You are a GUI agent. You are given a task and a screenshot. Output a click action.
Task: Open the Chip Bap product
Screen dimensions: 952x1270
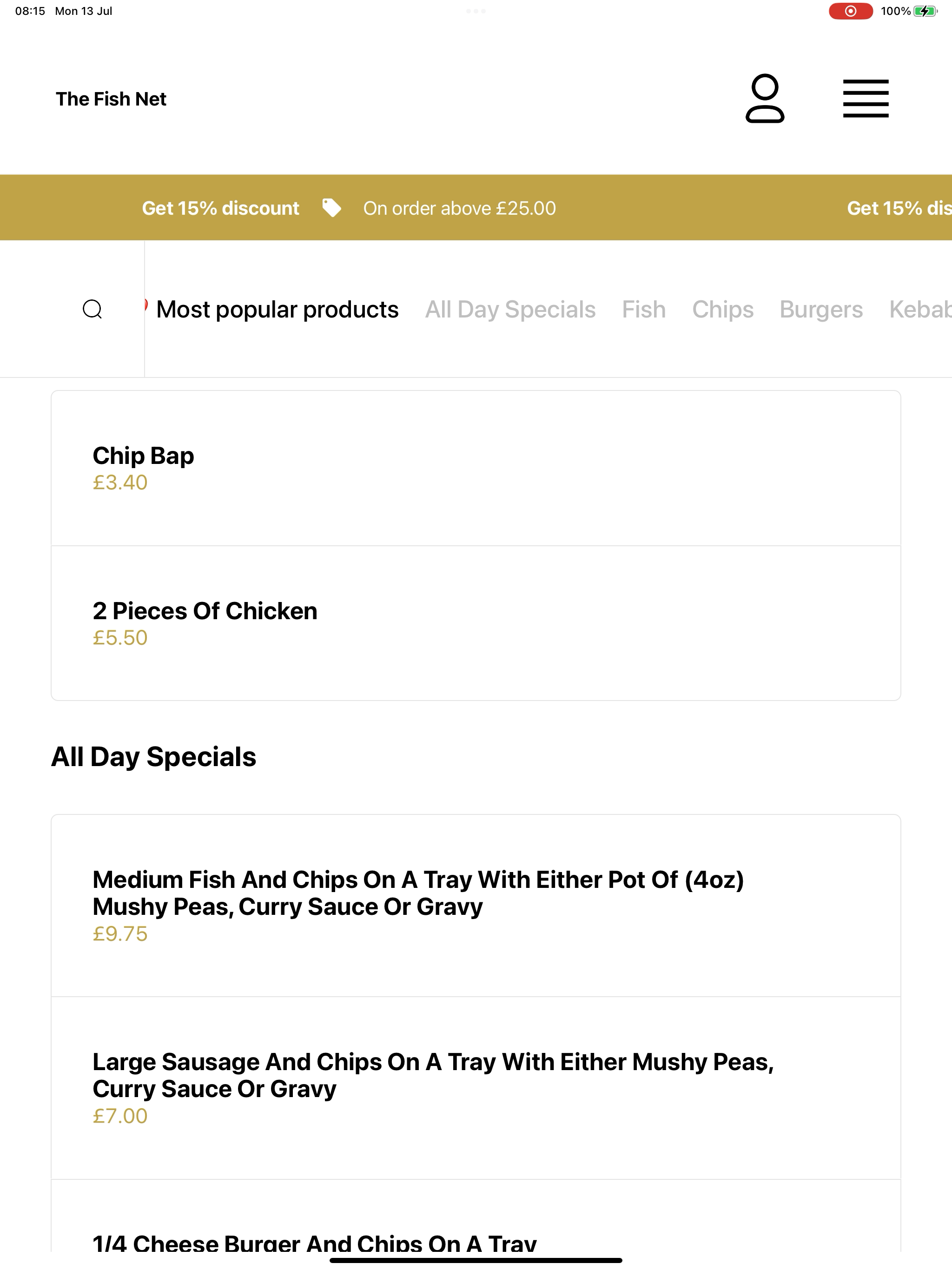[476, 468]
